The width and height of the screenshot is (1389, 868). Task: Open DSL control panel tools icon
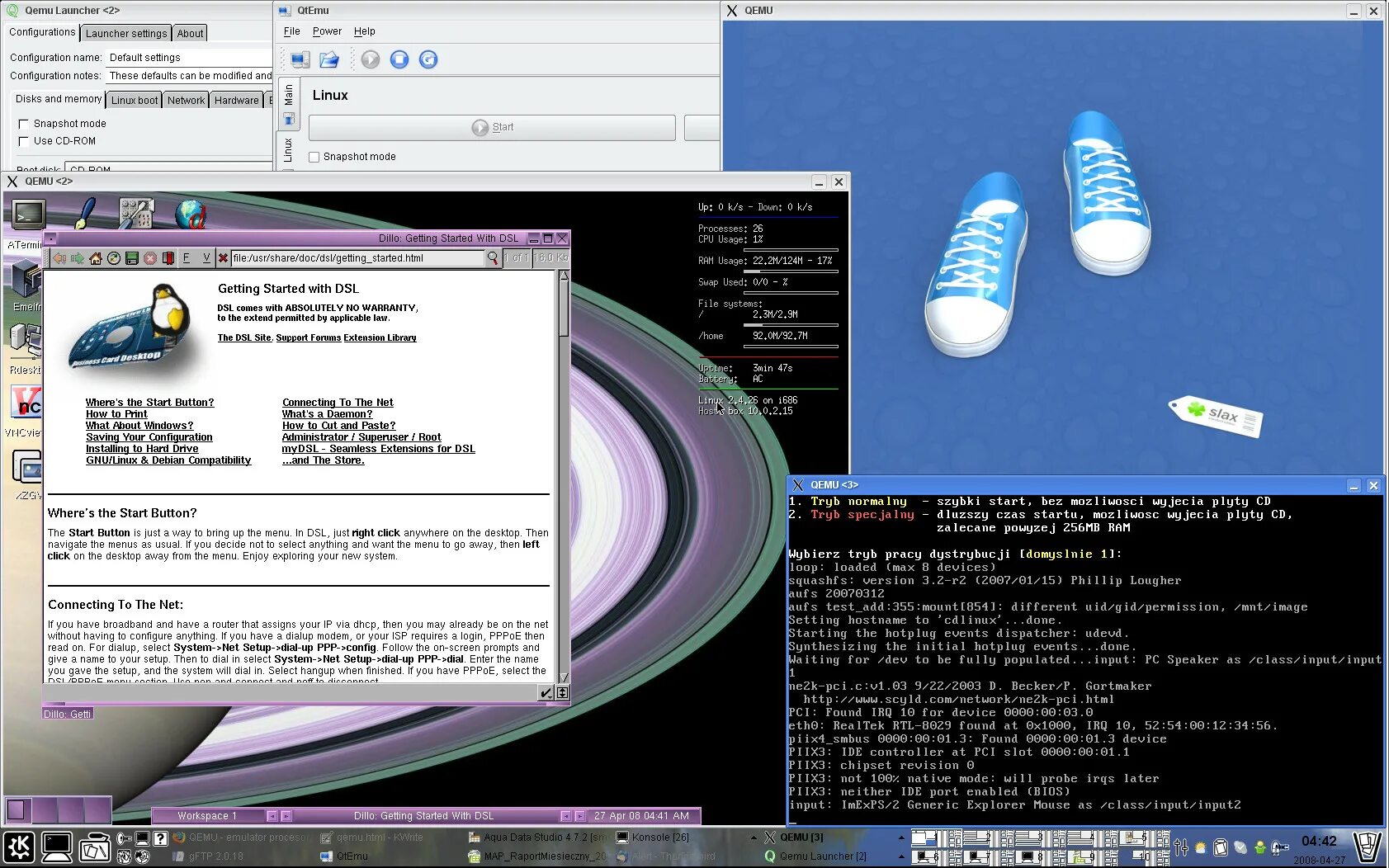click(x=137, y=214)
